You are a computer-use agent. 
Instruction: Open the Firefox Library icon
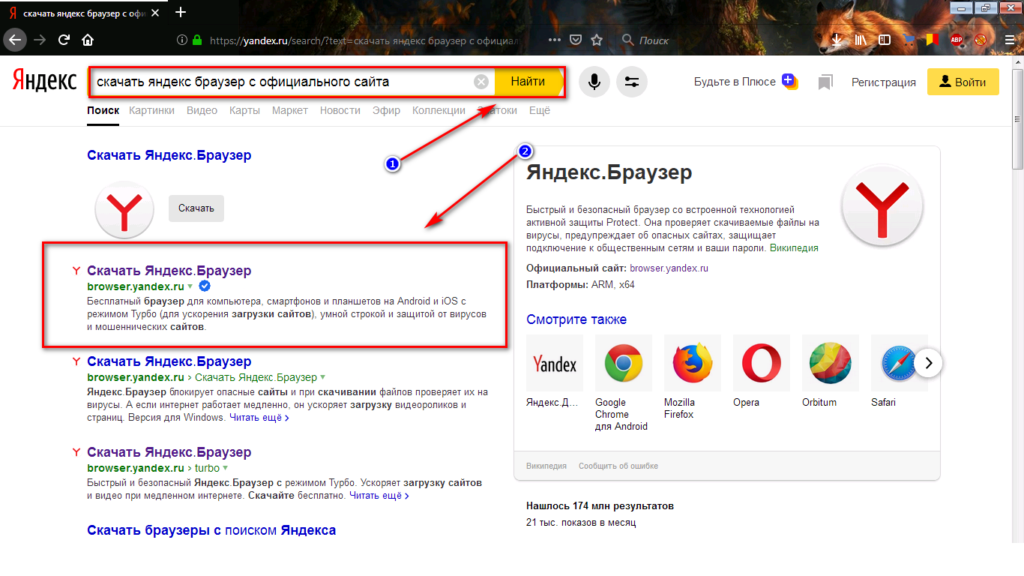click(x=861, y=40)
